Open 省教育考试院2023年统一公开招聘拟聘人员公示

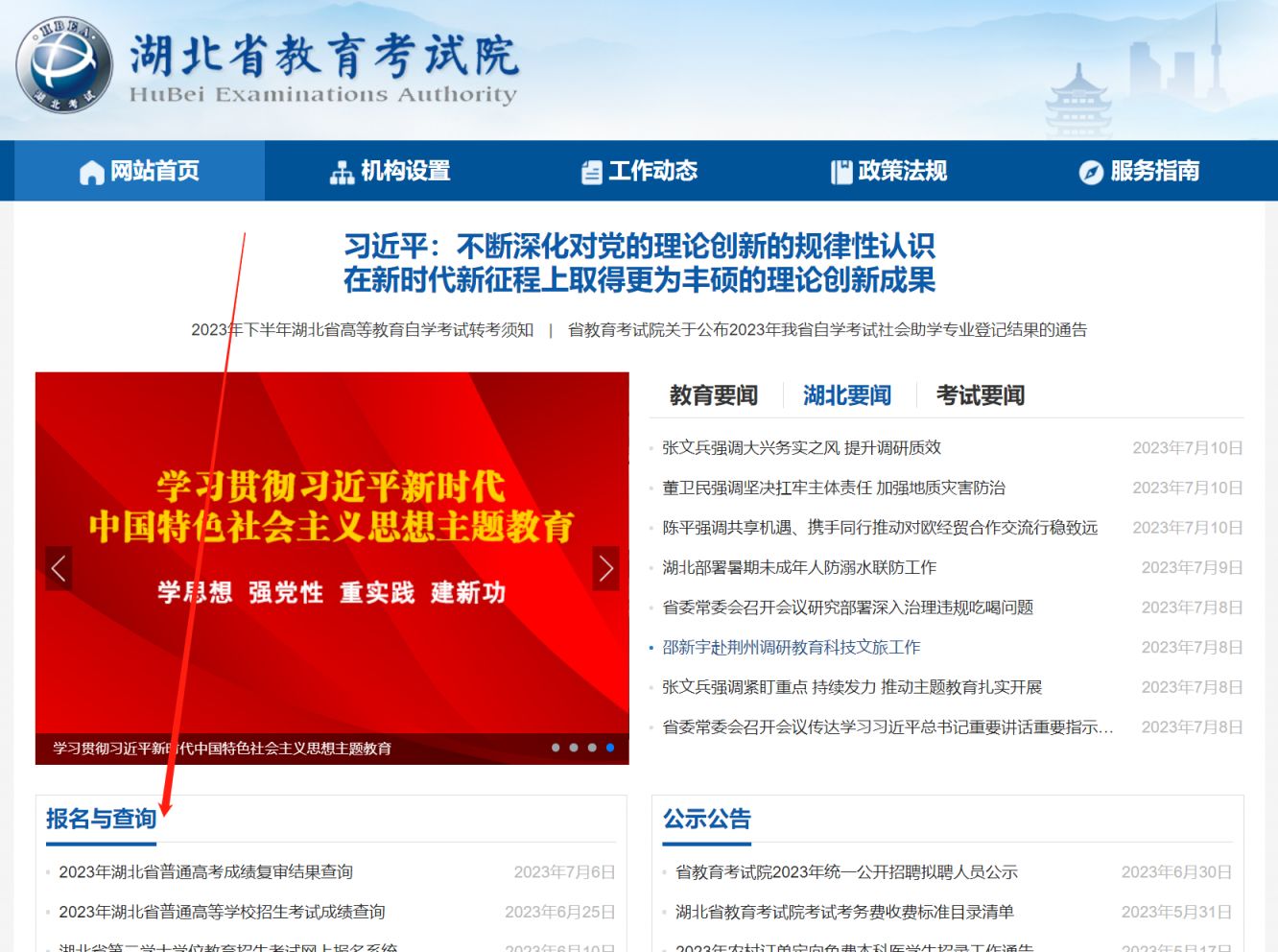[x=846, y=872]
